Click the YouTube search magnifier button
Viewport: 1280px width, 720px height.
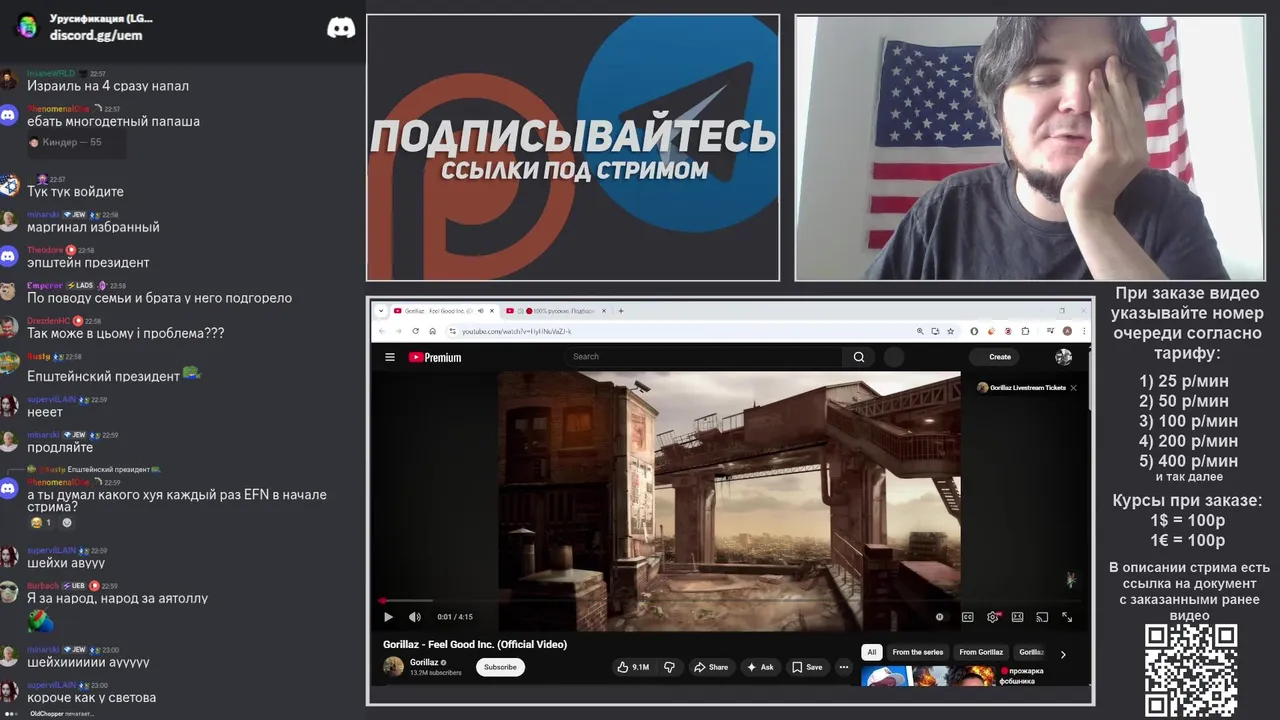point(859,357)
